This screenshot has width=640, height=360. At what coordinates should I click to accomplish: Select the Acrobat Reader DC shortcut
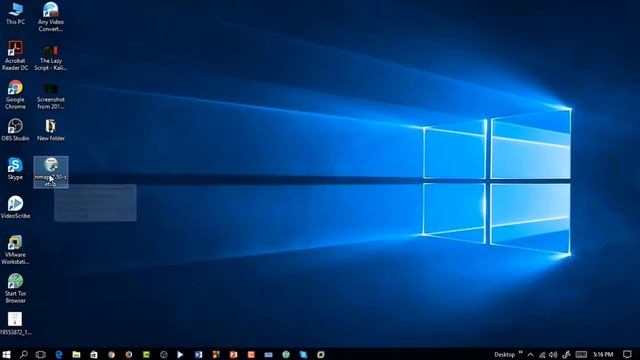(x=15, y=56)
